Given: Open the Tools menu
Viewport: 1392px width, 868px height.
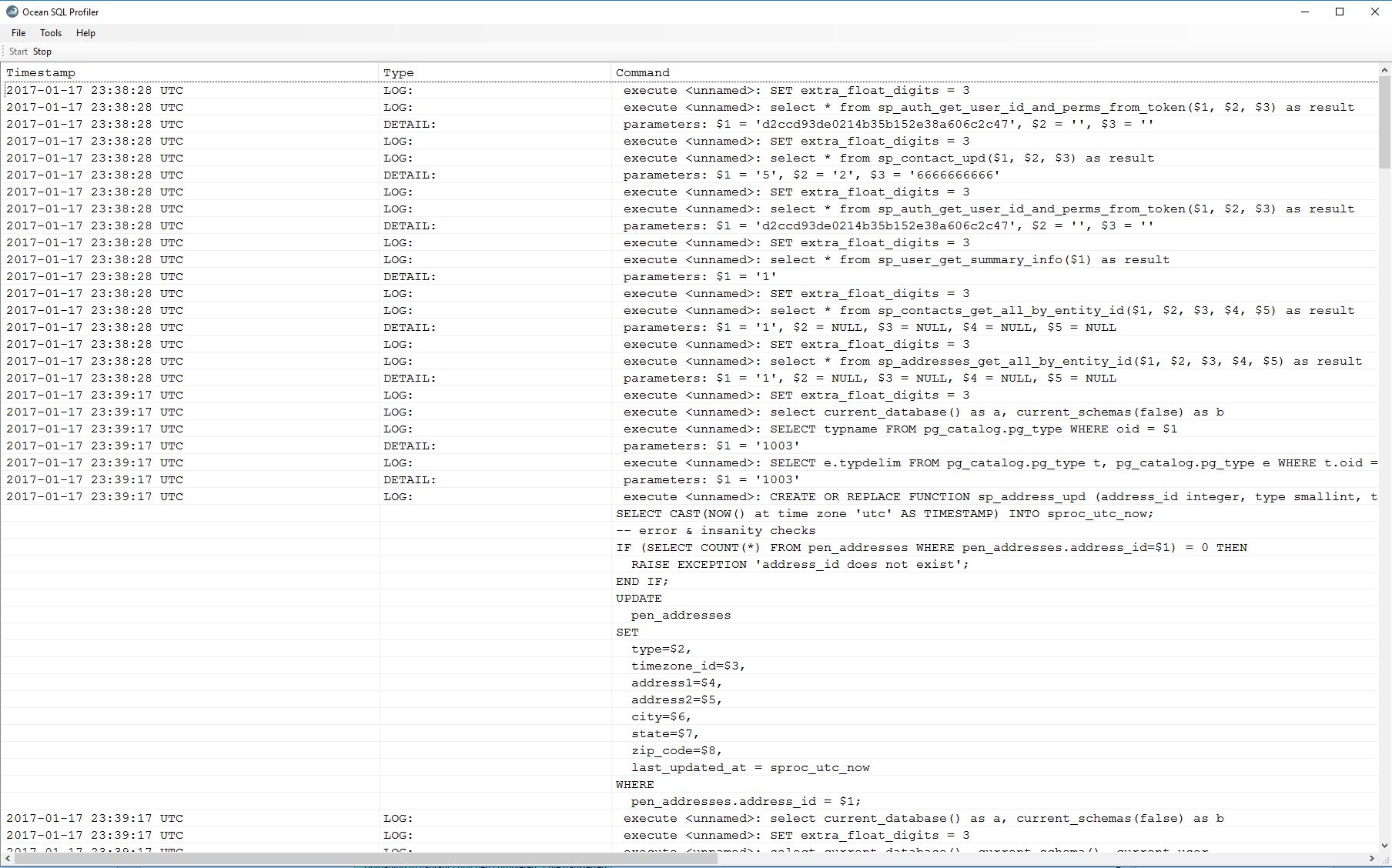Looking at the screenshot, I should (x=51, y=32).
